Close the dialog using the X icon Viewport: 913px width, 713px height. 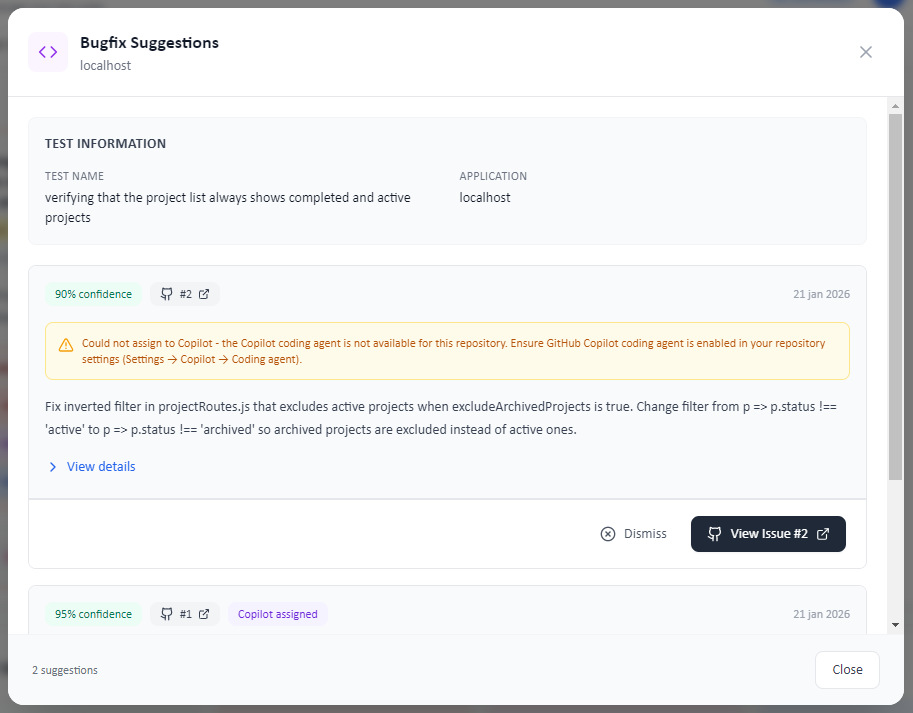(866, 52)
